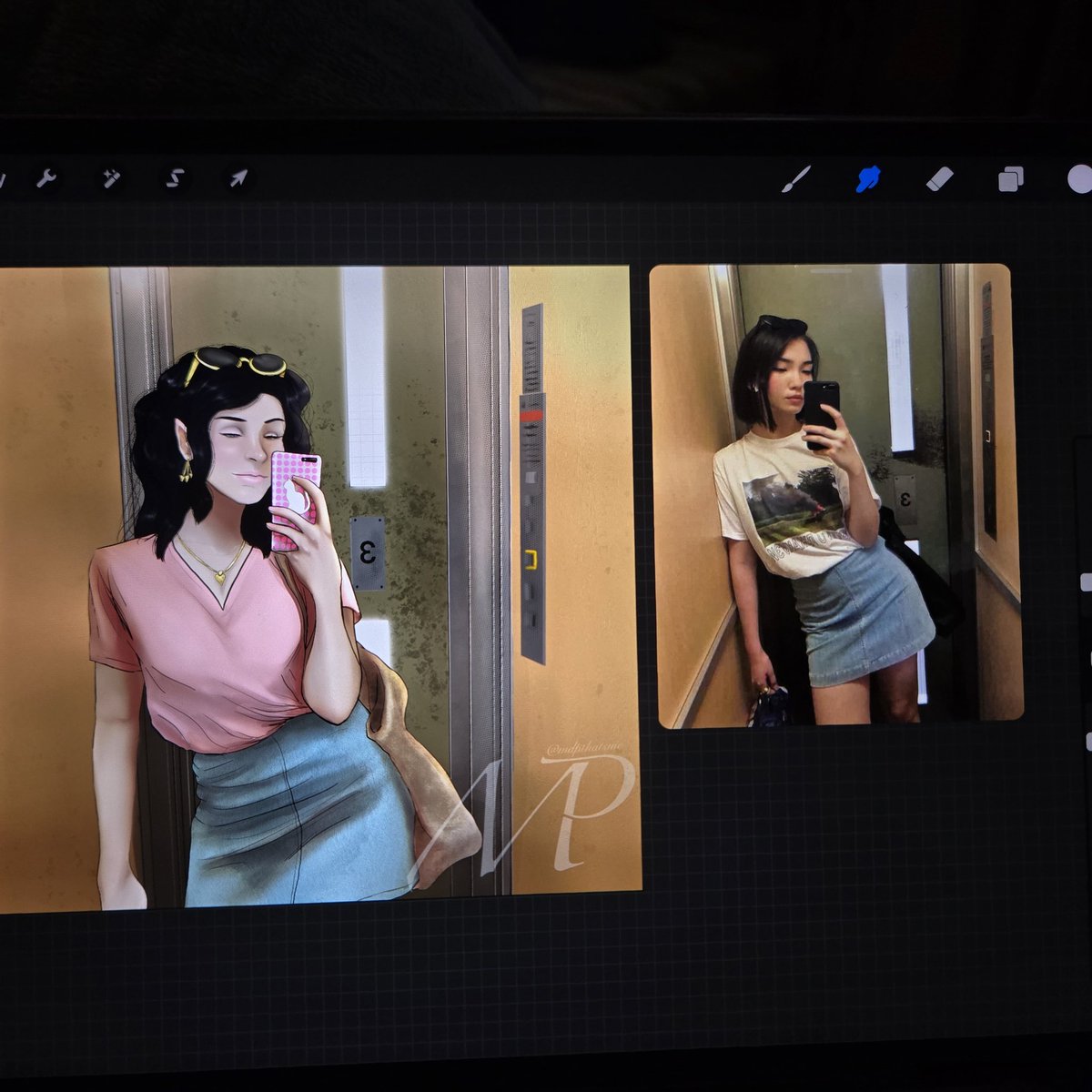Activate the Selection S-shaped tool
This screenshot has width=1092, height=1092.
[175, 178]
